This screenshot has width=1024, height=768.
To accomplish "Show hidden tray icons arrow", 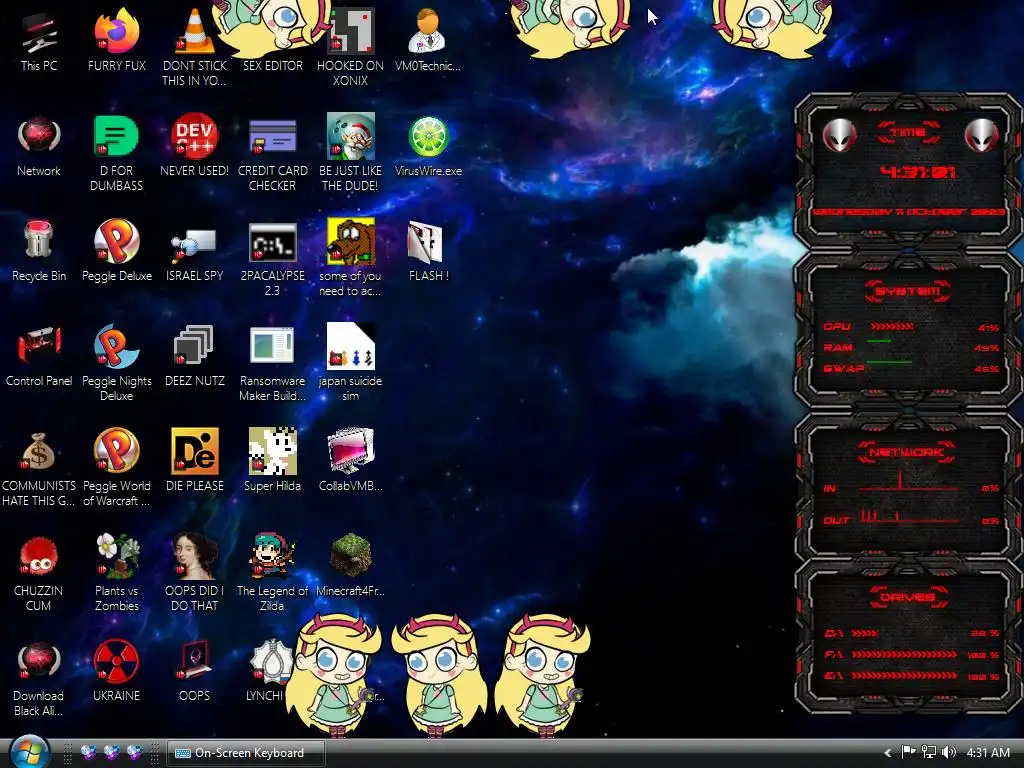I will tap(888, 753).
